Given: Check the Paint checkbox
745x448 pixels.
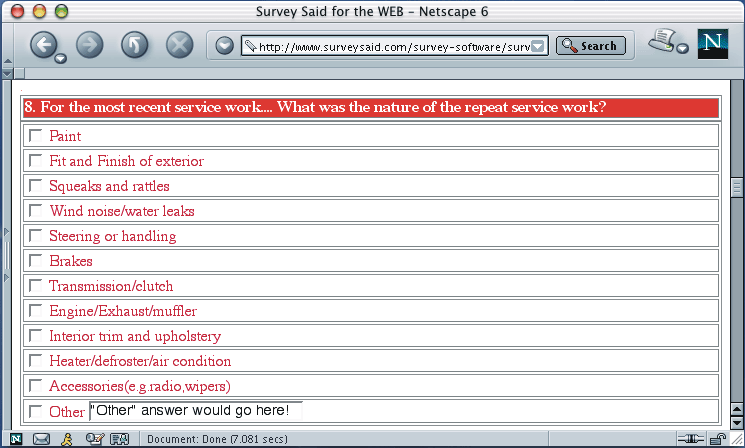Looking at the screenshot, I should pyautogui.click(x=36, y=135).
